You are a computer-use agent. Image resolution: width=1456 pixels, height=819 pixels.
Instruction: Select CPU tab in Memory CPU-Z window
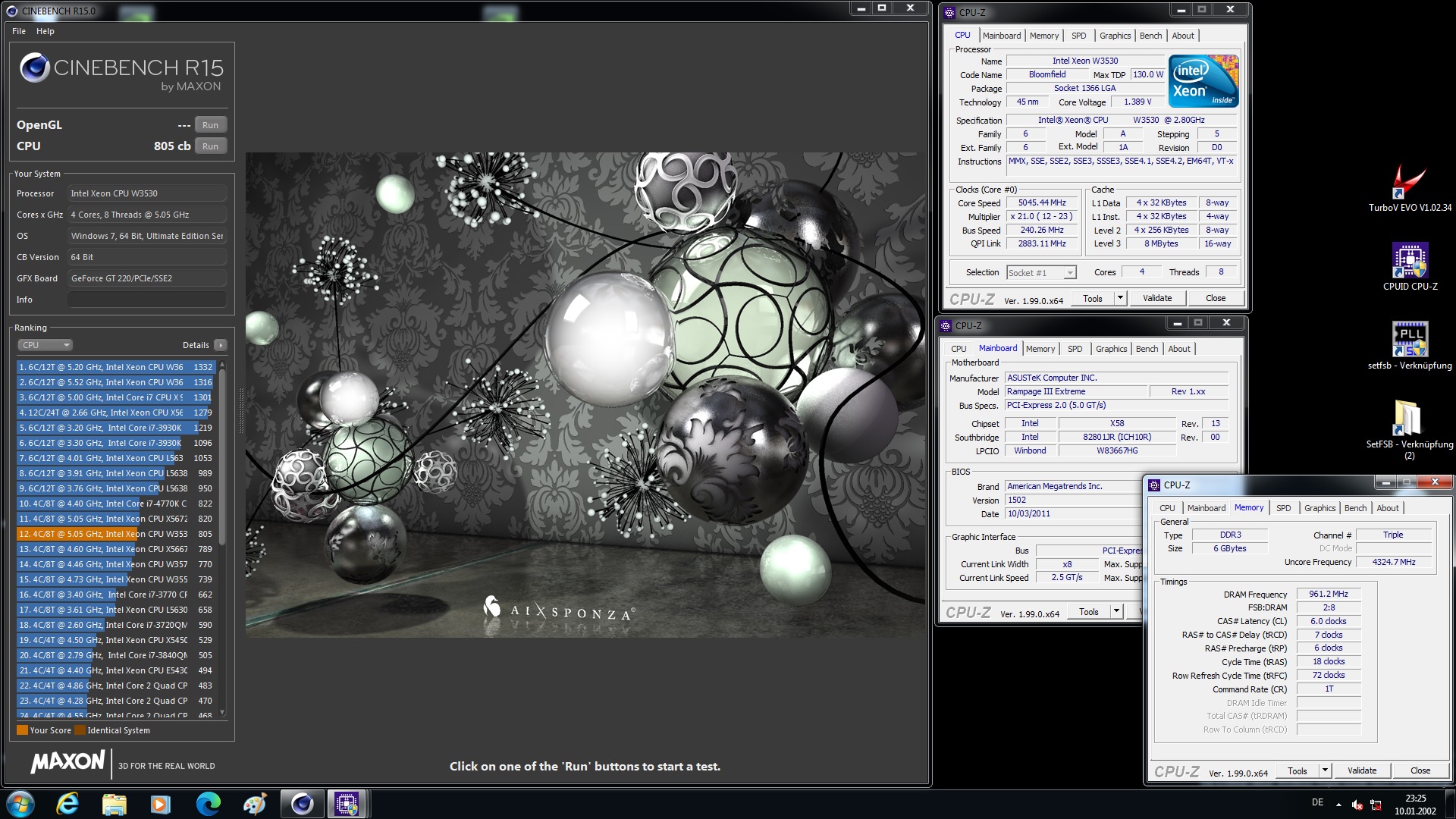tap(1167, 508)
